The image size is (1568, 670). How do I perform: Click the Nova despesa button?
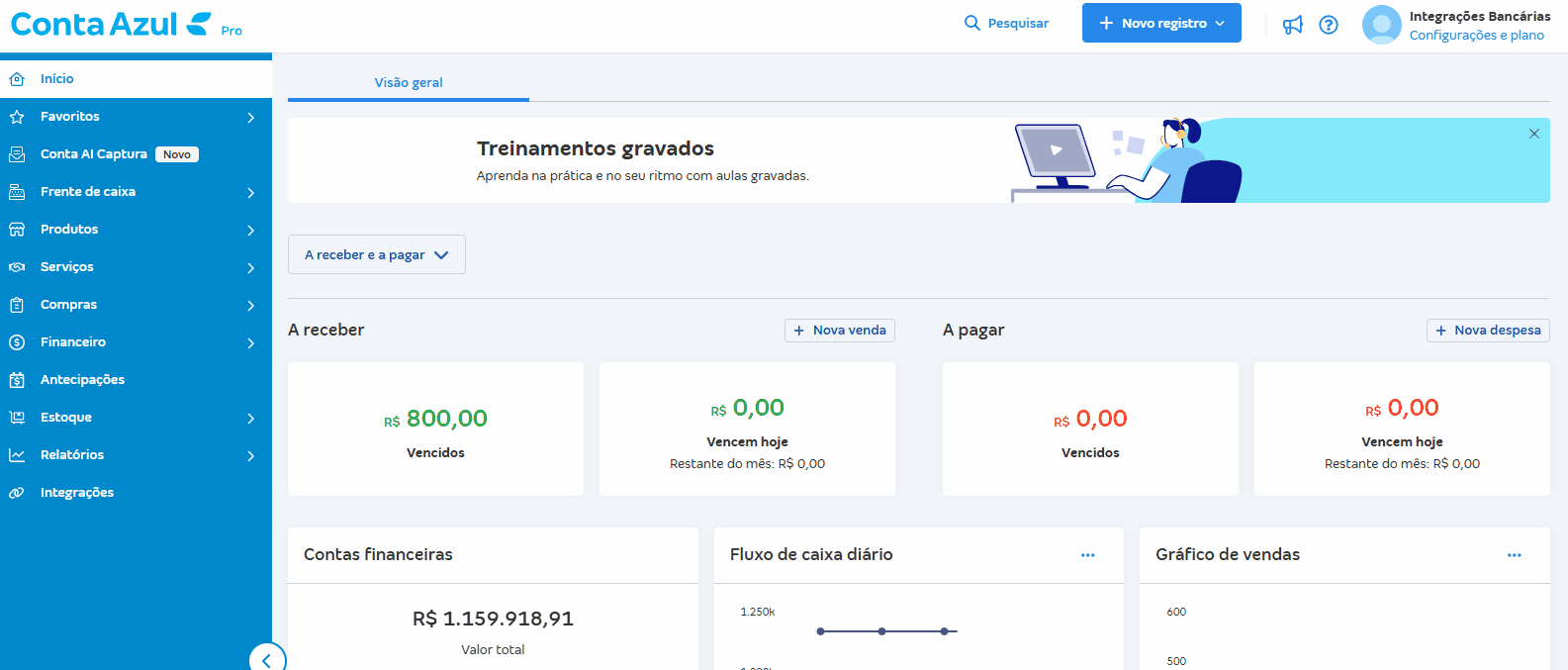point(1488,331)
